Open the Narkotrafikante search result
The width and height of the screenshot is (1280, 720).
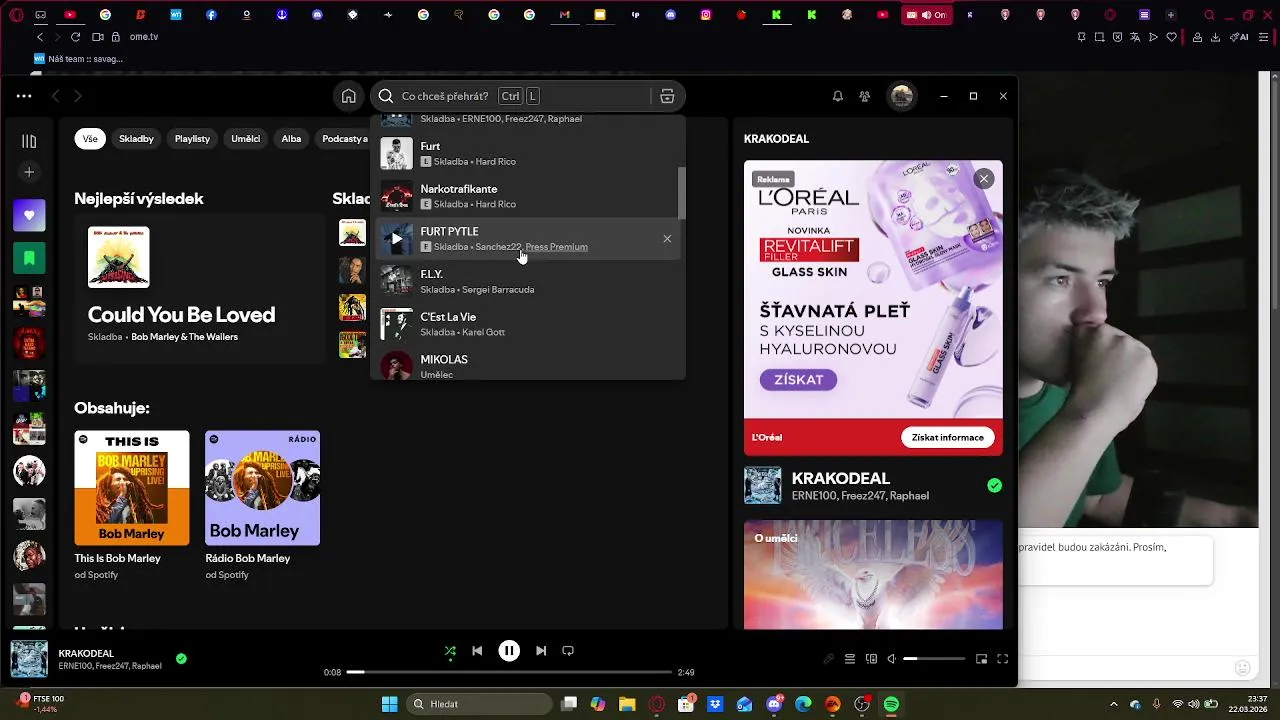coord(528,196)
